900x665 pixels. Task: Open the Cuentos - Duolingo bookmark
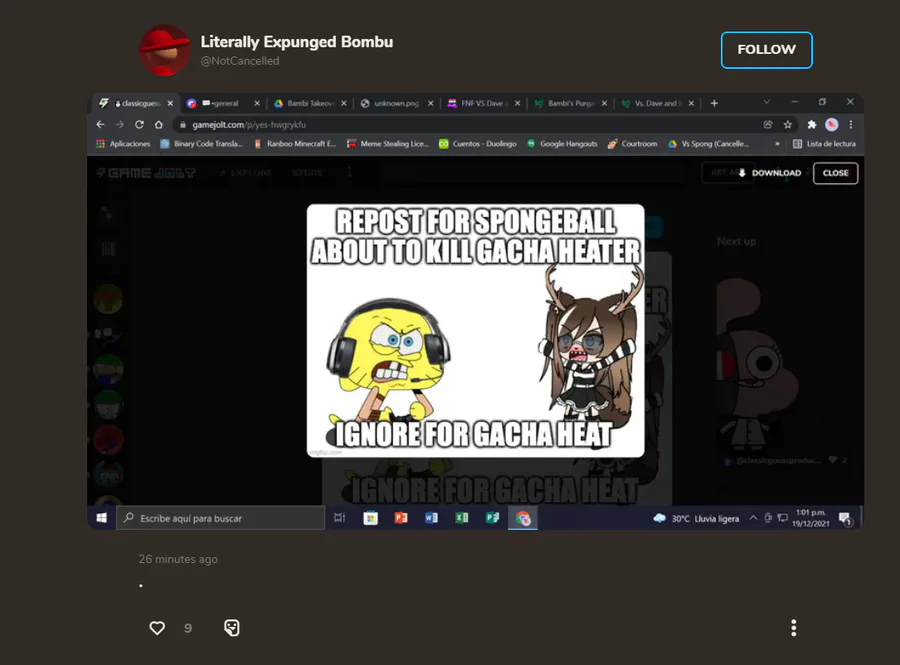[478, 144]
